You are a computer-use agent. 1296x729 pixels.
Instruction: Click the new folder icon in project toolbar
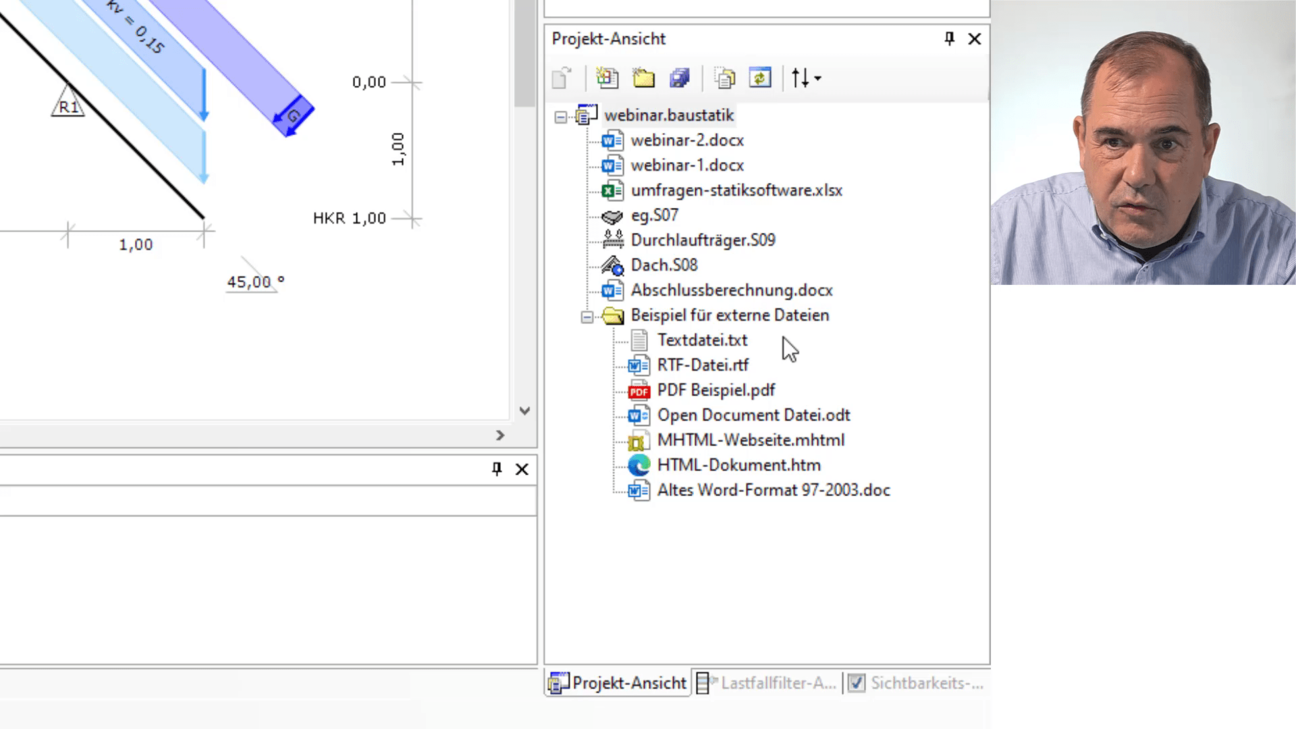pos(643,78)
